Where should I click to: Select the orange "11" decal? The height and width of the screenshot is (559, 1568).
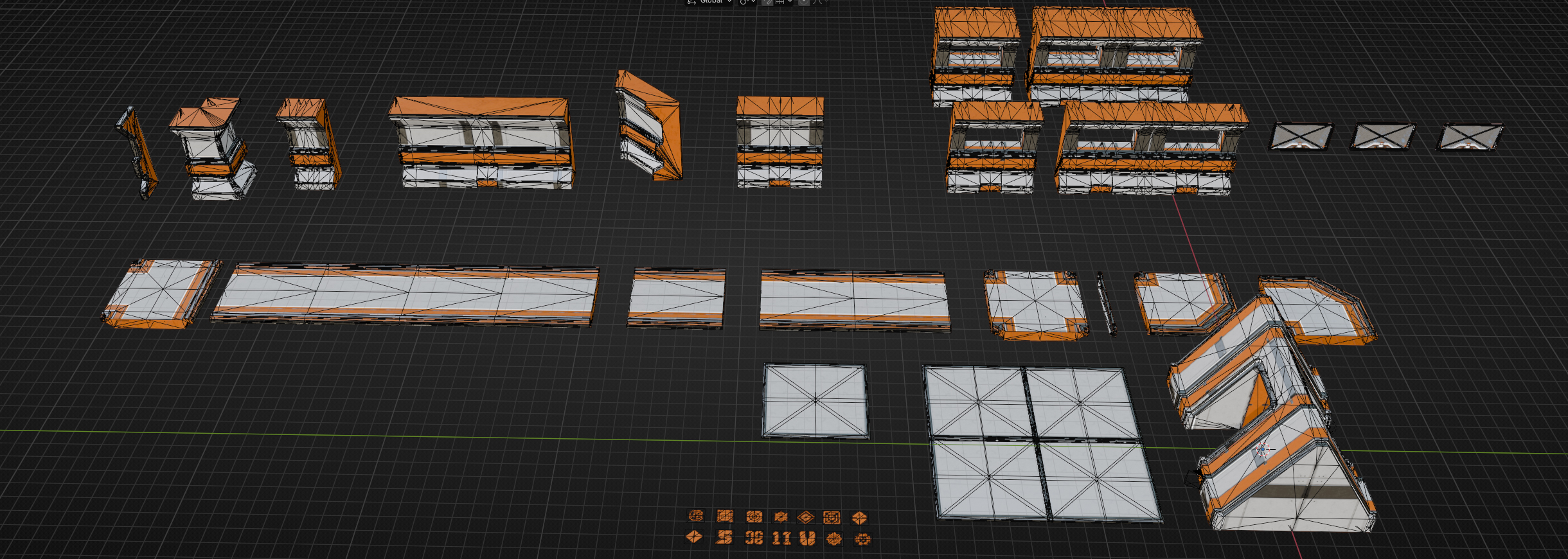tap(781, 538)
